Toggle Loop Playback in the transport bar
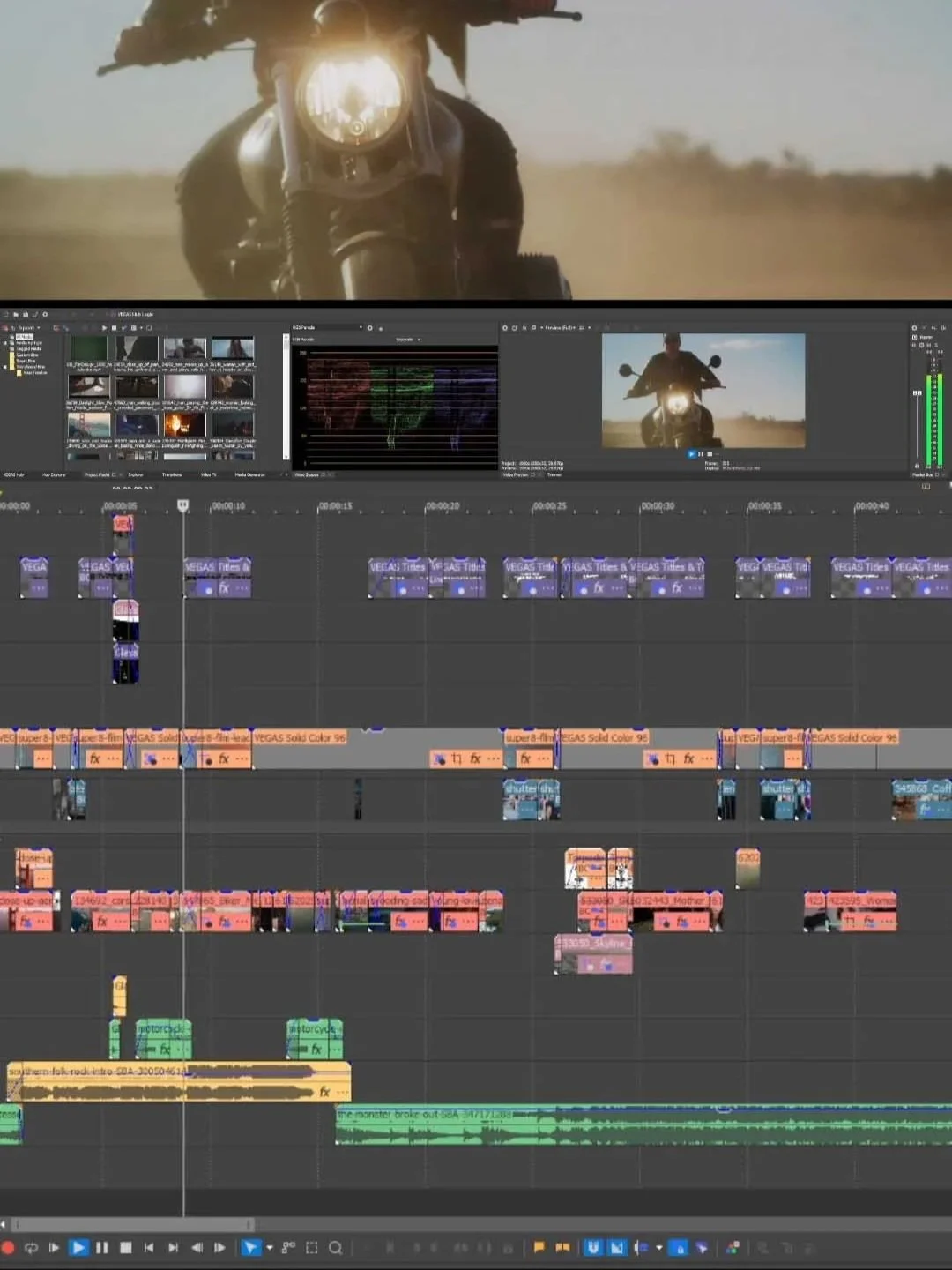The height and width of the screenshot is (1270, 952). pyautogui.click(x=31, y=1248)
